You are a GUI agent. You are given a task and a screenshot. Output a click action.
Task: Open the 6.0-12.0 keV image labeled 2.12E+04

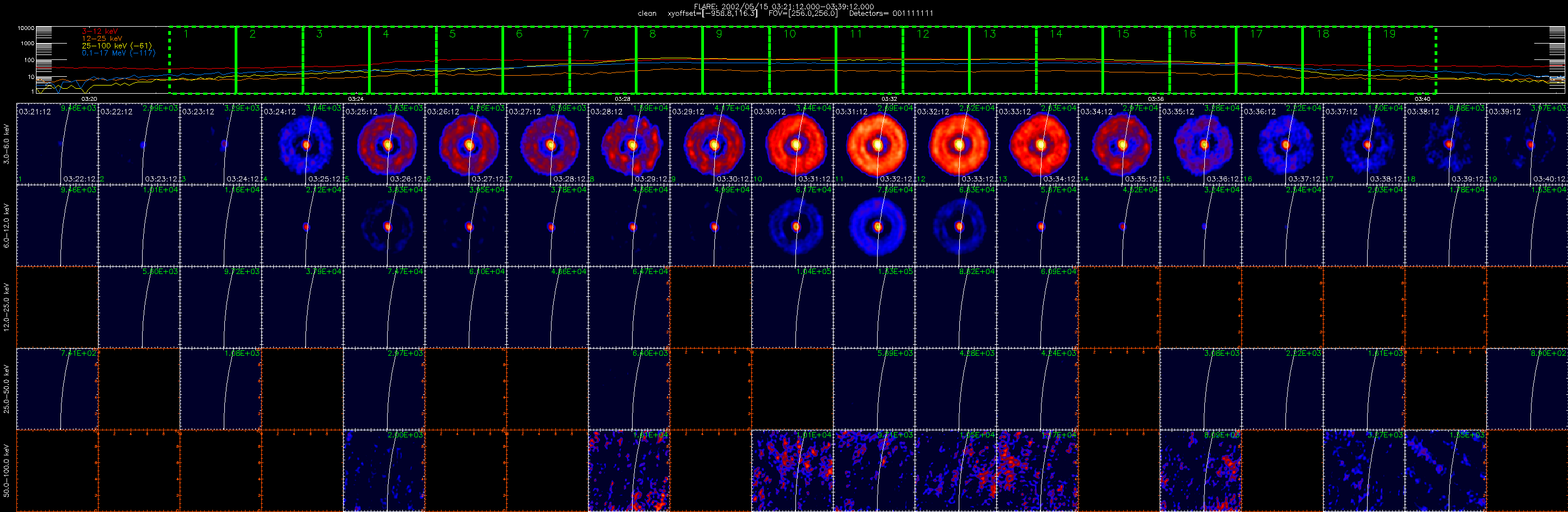click(x=303, y=225)
